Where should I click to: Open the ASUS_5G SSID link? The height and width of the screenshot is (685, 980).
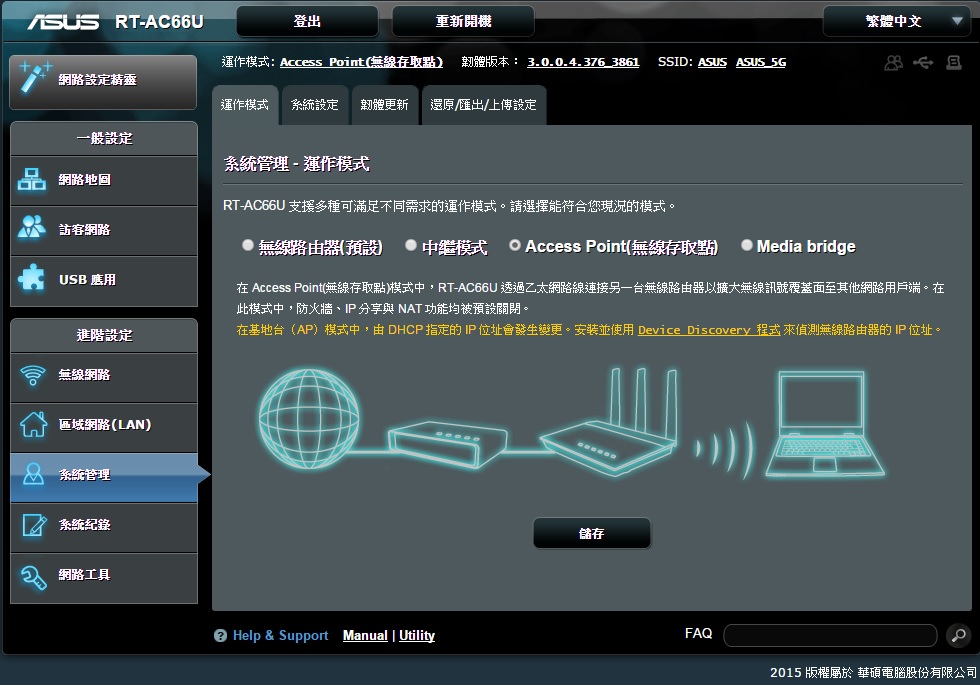click(761, 62)
